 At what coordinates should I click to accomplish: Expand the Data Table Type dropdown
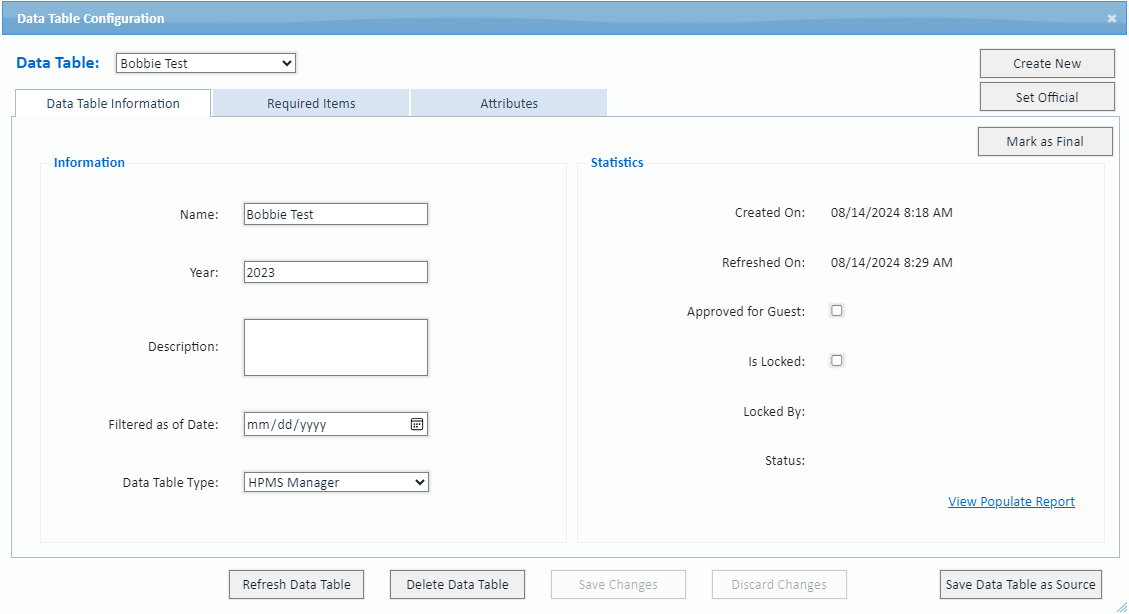pos(336,482)
